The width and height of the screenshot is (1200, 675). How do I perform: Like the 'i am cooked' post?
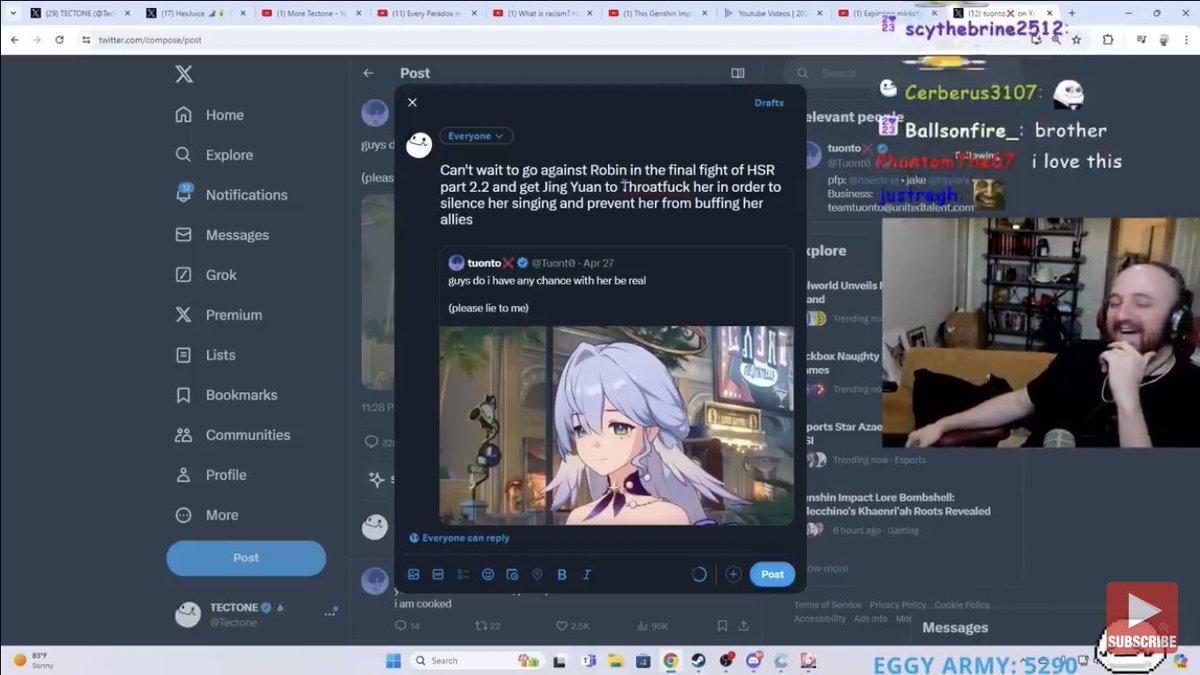pyautogui.click(x=571, y=626)
